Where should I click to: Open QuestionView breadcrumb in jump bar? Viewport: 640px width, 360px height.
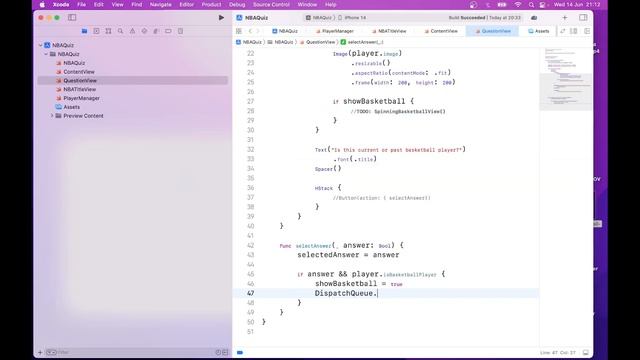point(317,42)
